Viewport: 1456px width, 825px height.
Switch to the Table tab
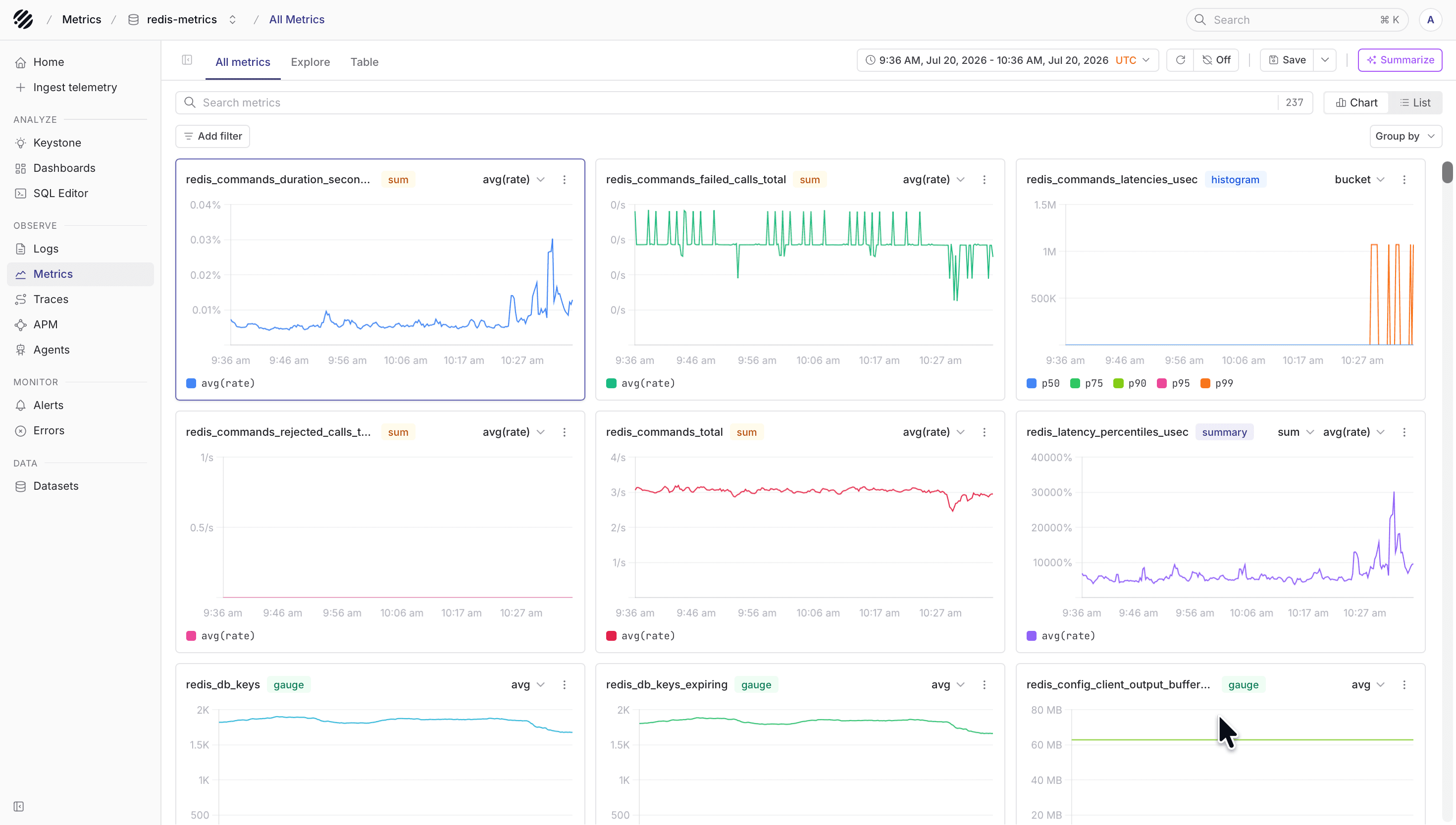pyautogui.click(x=364, y=62)
